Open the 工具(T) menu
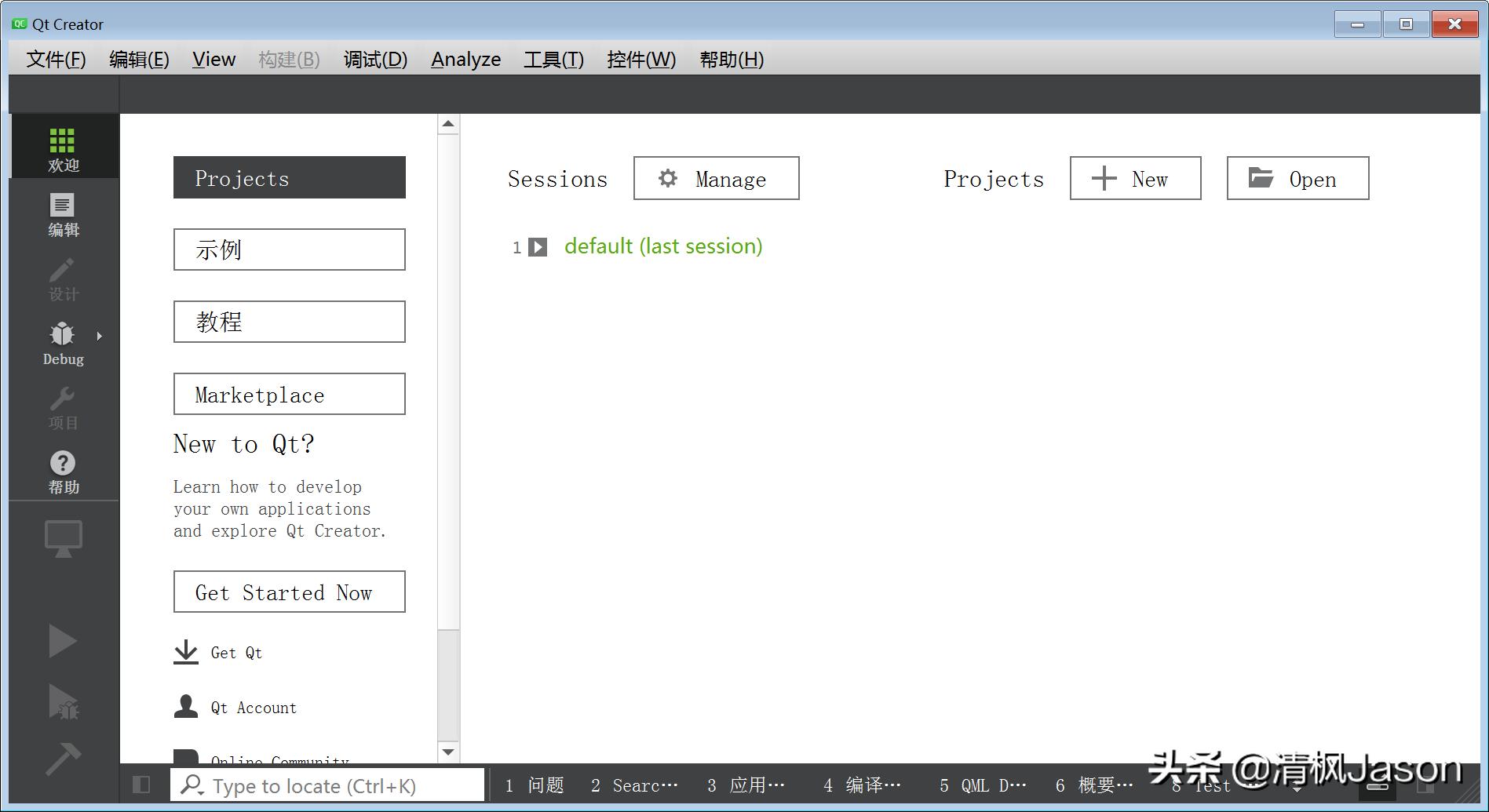 click(x=553, y=59)
